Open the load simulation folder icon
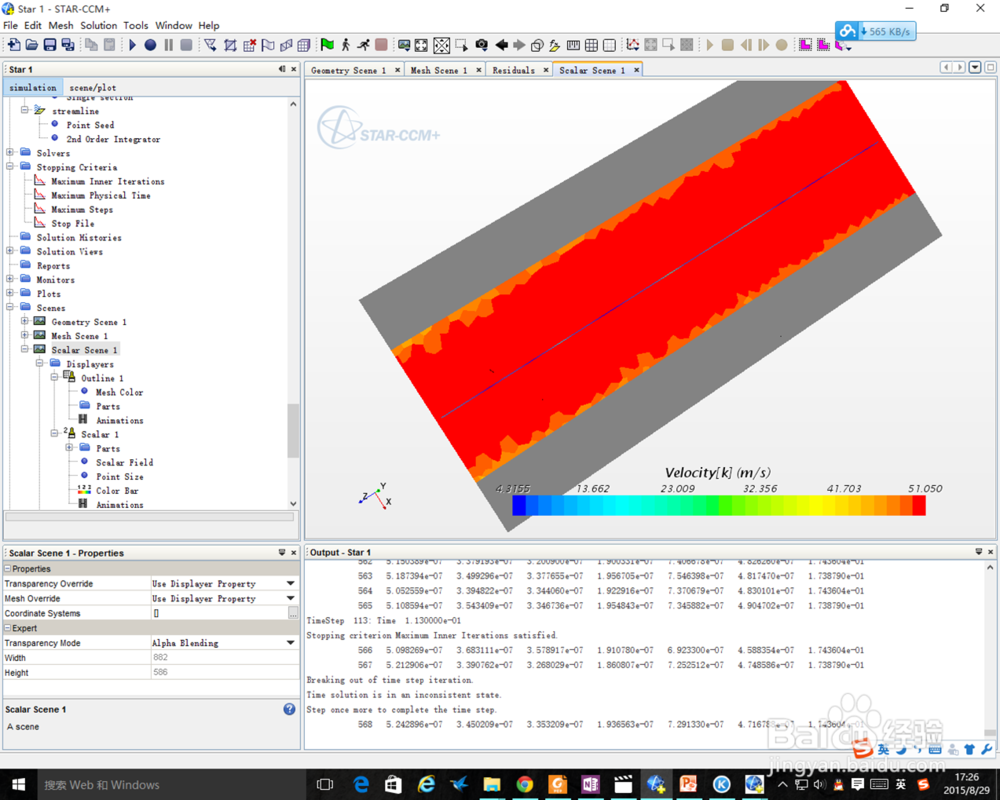This screenshot has height=800, width=1000. [x=31, y=45]
